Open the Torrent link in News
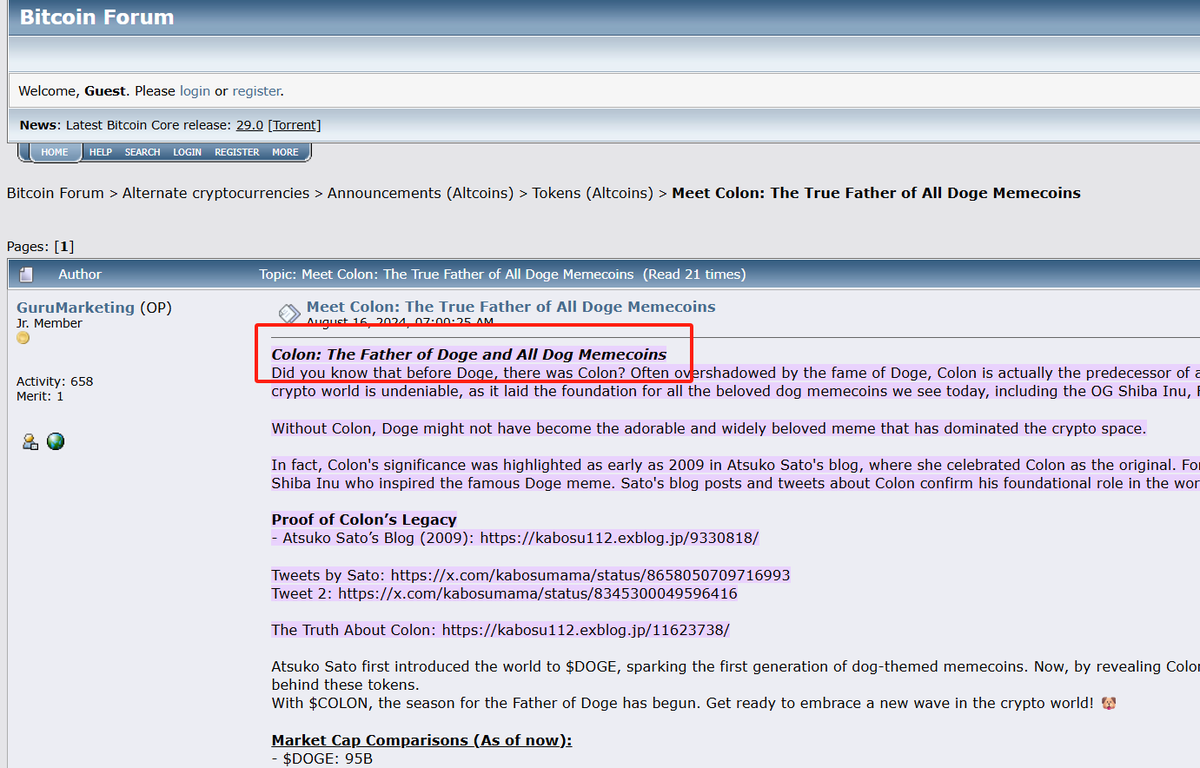 coord(294,125)
